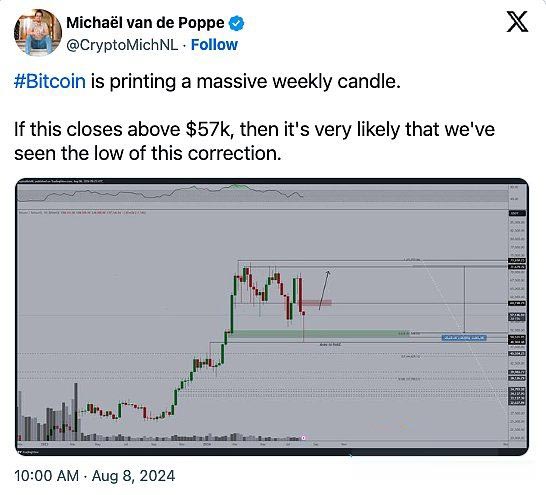Click the blue label box on chart

(x=464, y=338)
